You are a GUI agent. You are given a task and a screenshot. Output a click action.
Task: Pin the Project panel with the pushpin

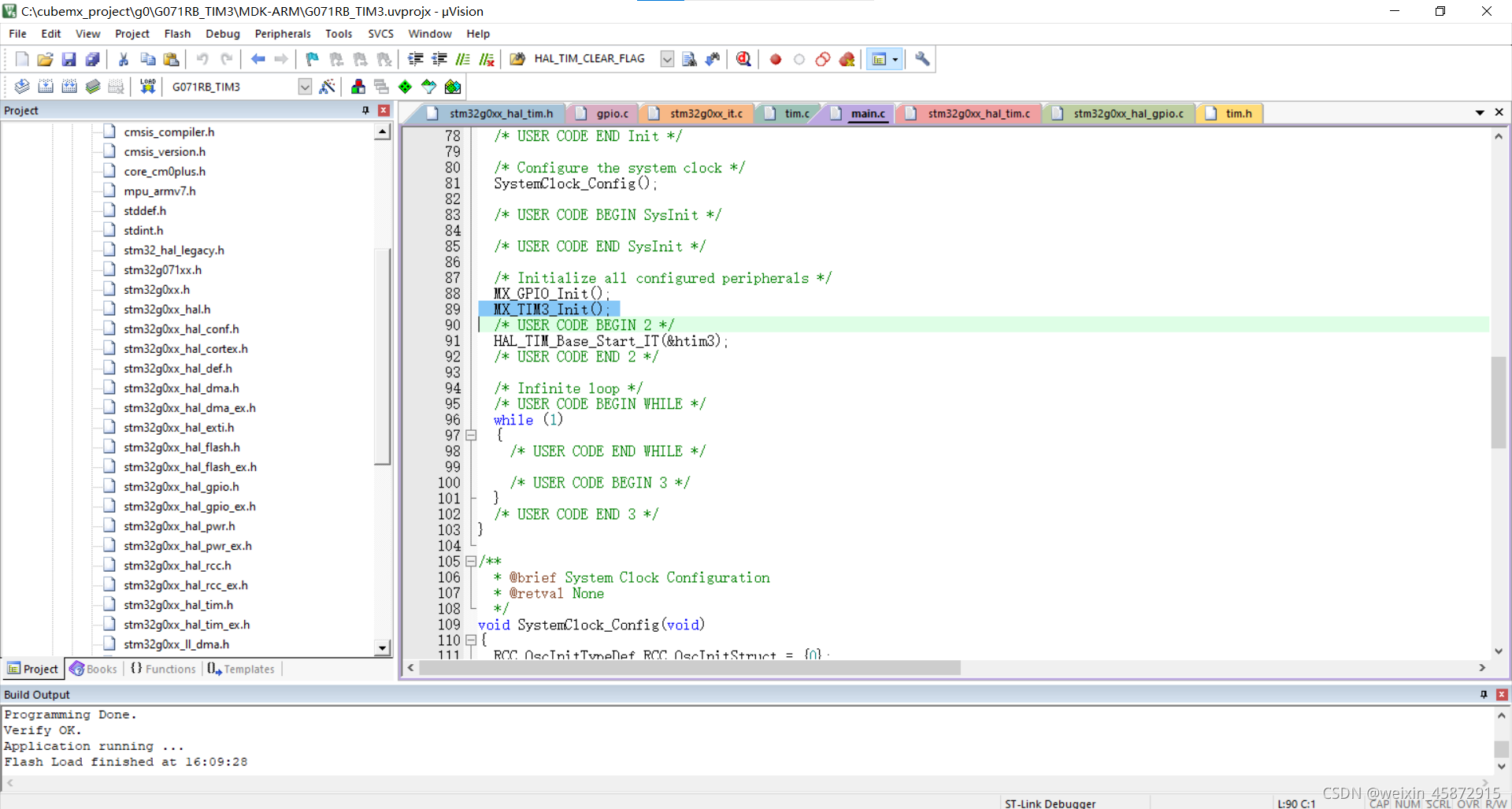tap(365, 110)
